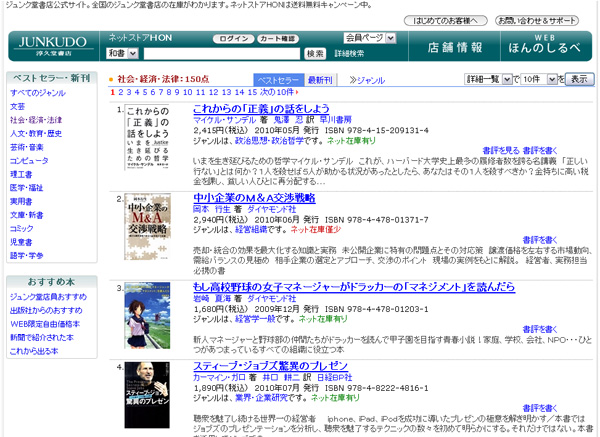Select 芸術・音楽 genre

[x=27, y=147]
